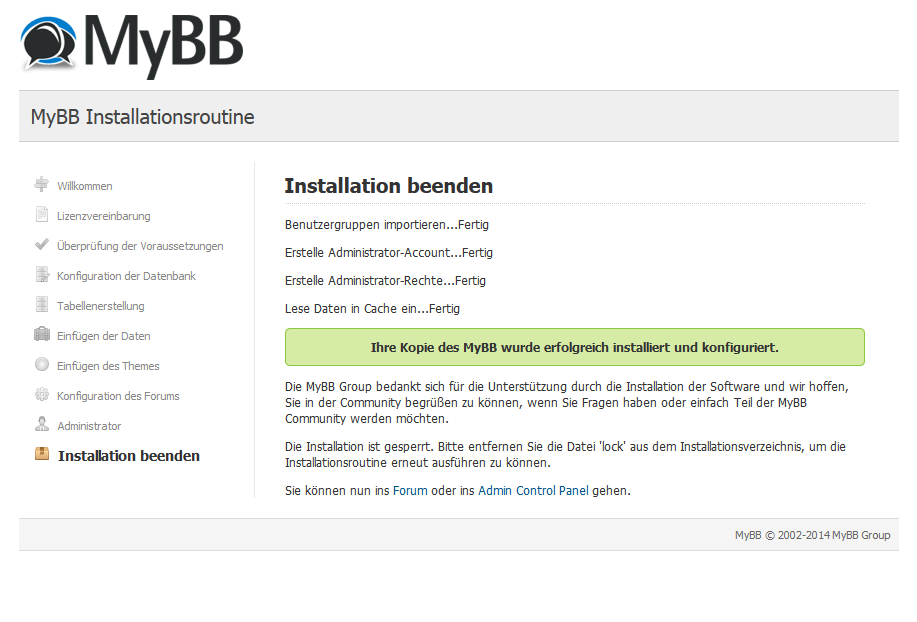Select the Willkommen step label
The width and height of the screenshot is (917, 622).
tap(85, 186)
